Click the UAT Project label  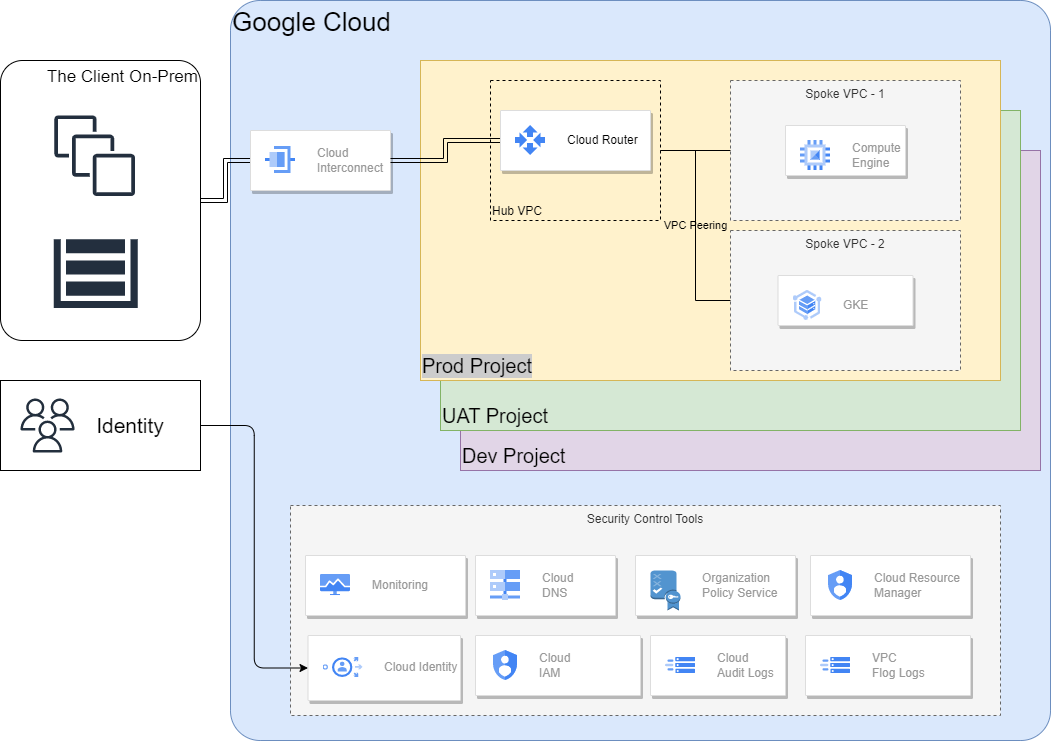(495, 416)
